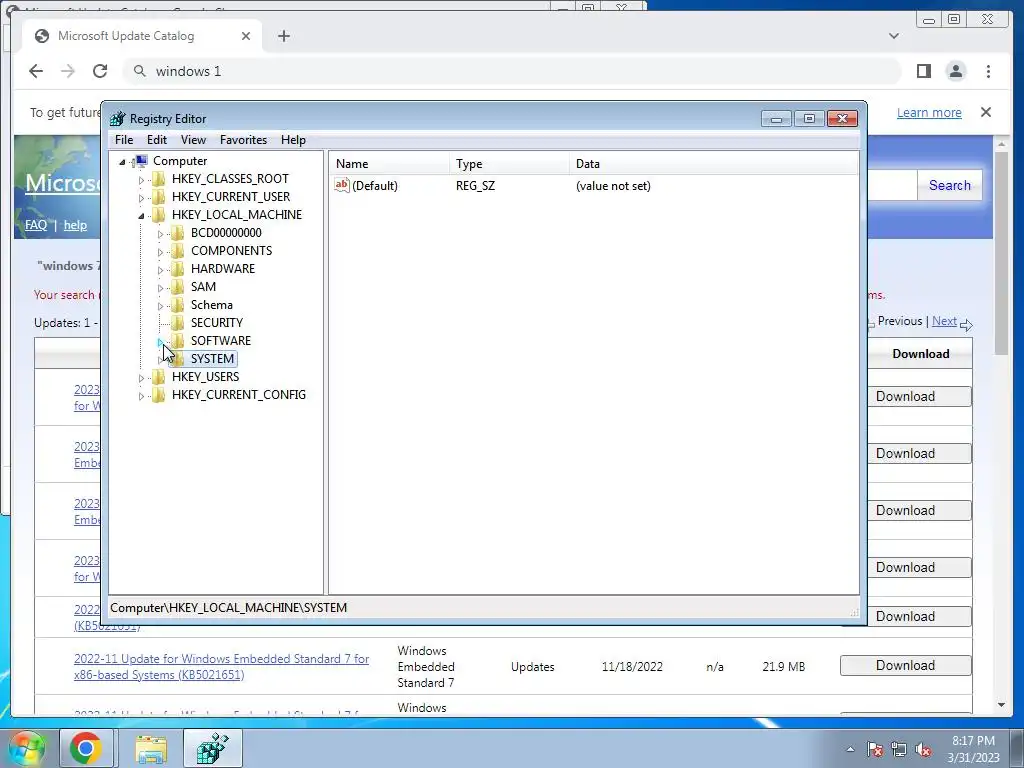1024x768 pixels.
Task: Open the Help menu in Registry Editor
Action: tap(293, 140)
